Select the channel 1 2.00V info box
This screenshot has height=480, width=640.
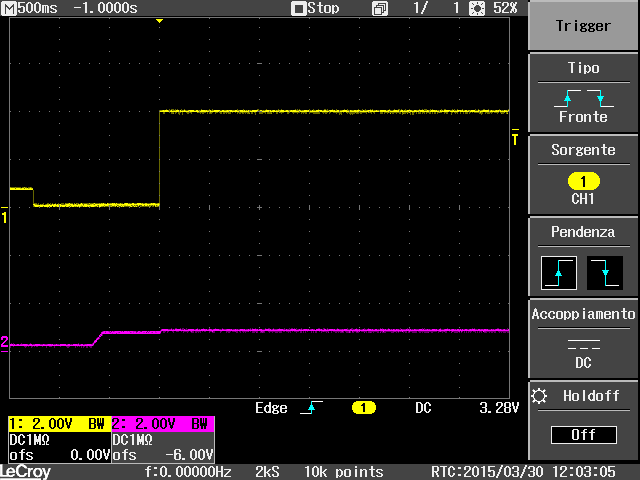[60, 439]
